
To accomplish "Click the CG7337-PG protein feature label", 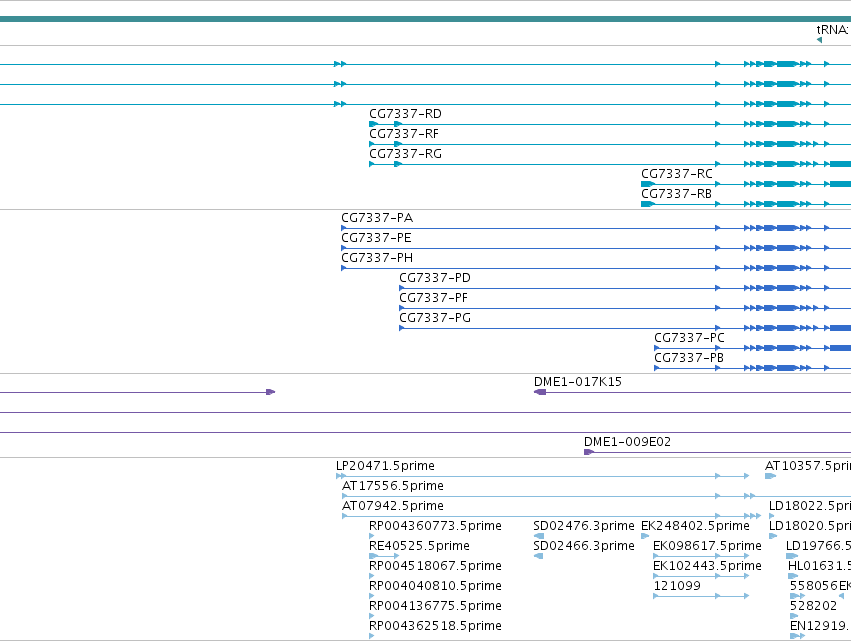I will coord(435,319).
